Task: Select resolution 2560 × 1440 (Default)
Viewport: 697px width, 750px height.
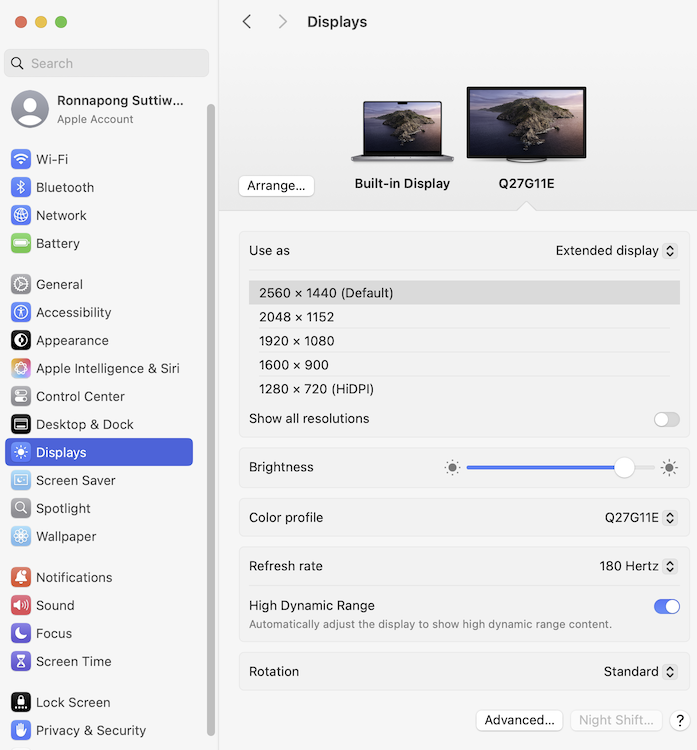Action: [x=464, y=293]
